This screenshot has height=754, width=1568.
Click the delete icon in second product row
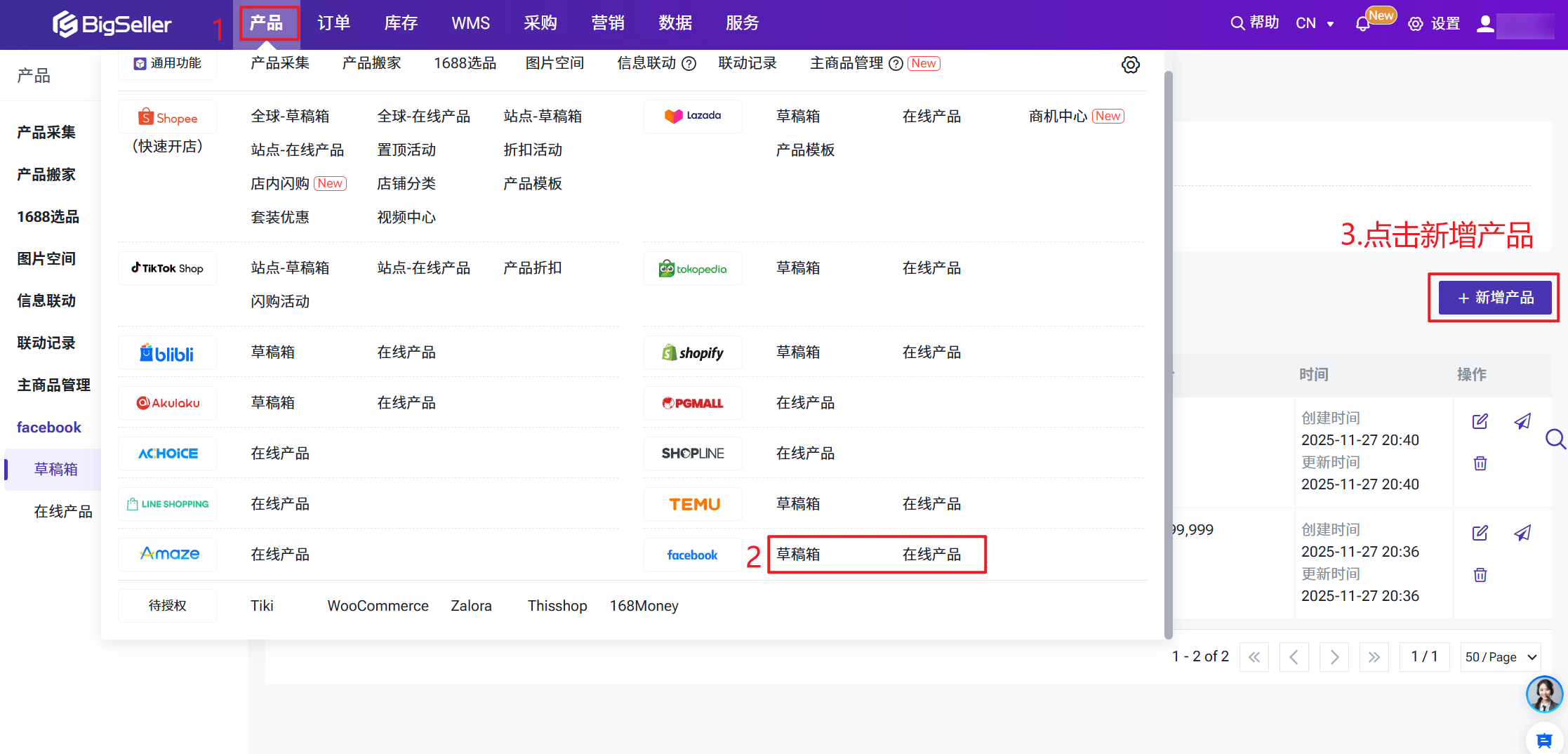pyautogui.click(x=1480, y=575)
